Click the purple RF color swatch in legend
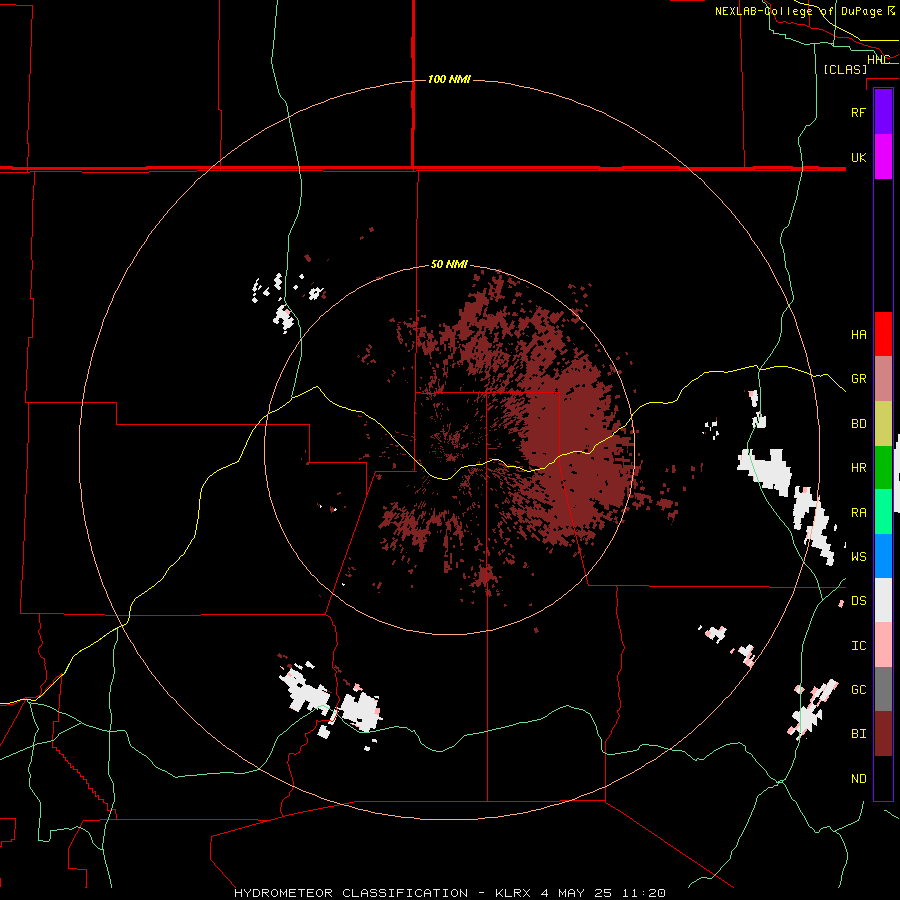Screen dimensions: 900x900 click(x=883, y=112)
